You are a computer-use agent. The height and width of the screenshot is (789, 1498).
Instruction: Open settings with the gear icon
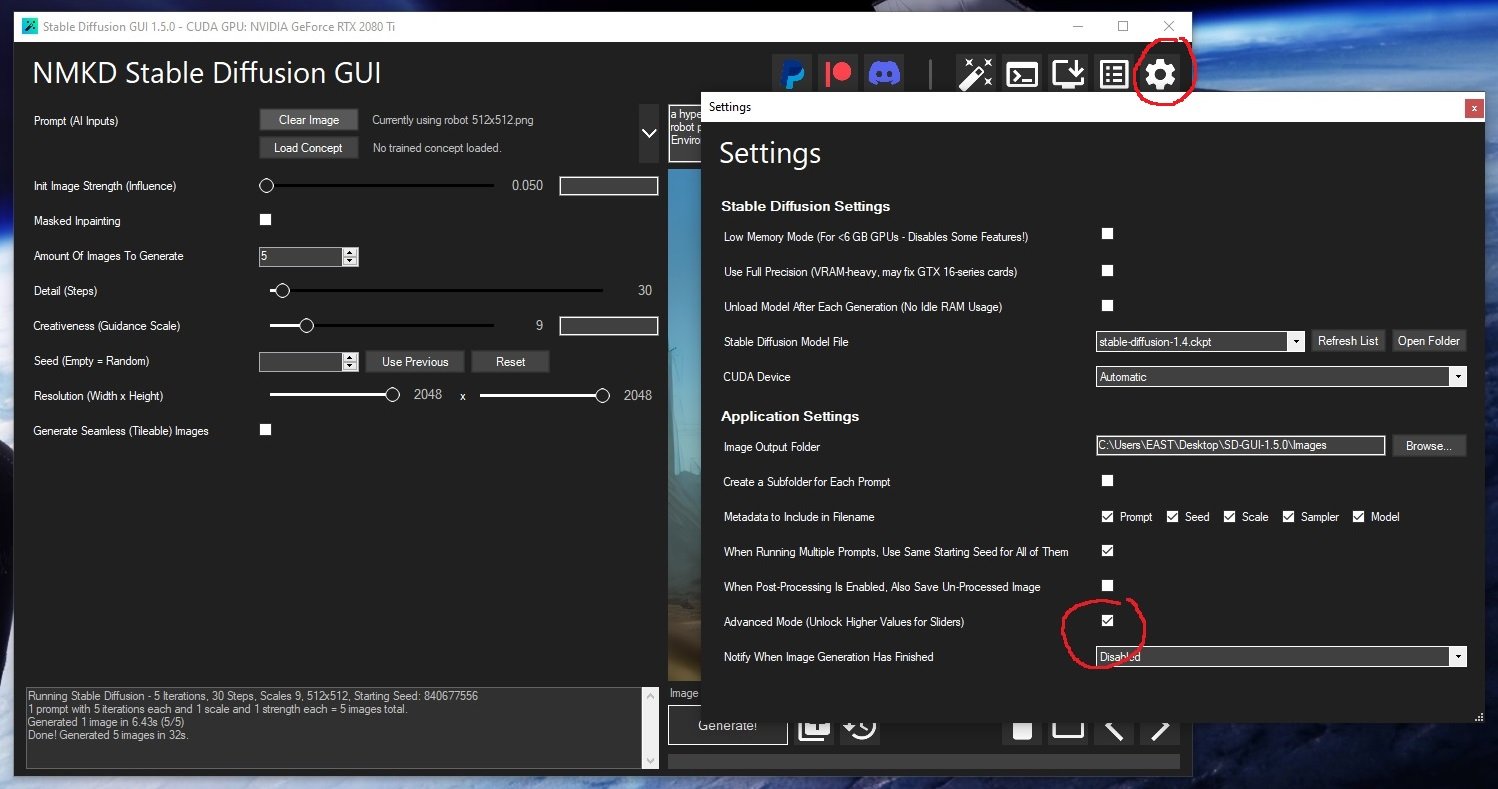(1160, 74)
